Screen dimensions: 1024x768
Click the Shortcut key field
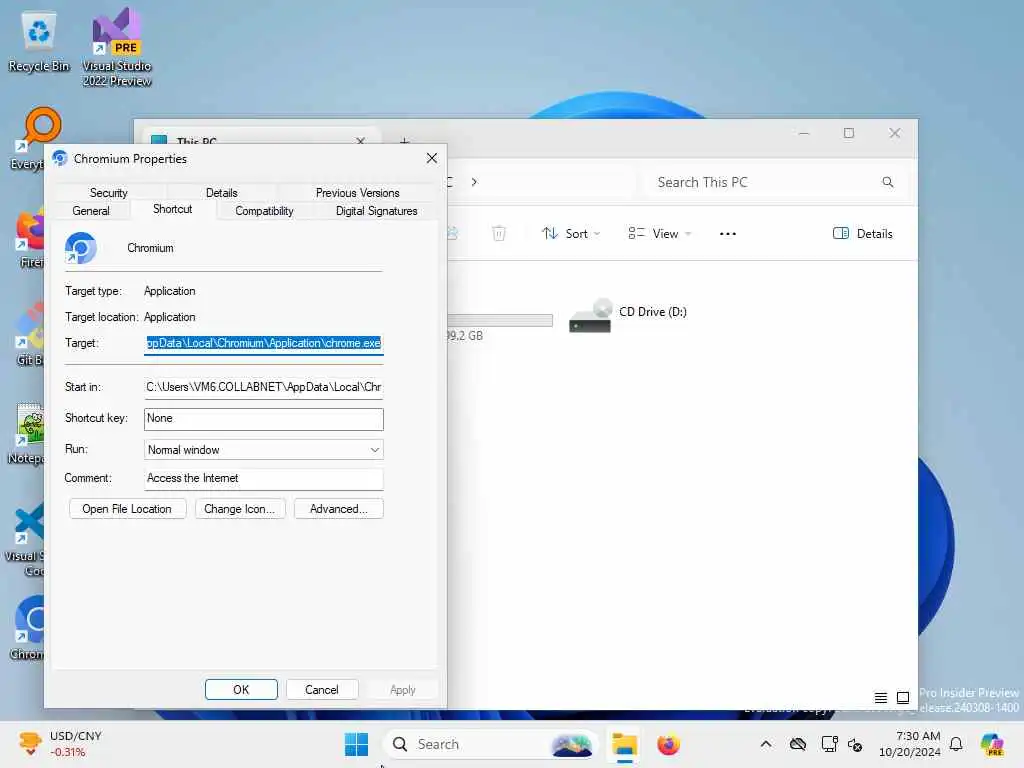[264, 419]
